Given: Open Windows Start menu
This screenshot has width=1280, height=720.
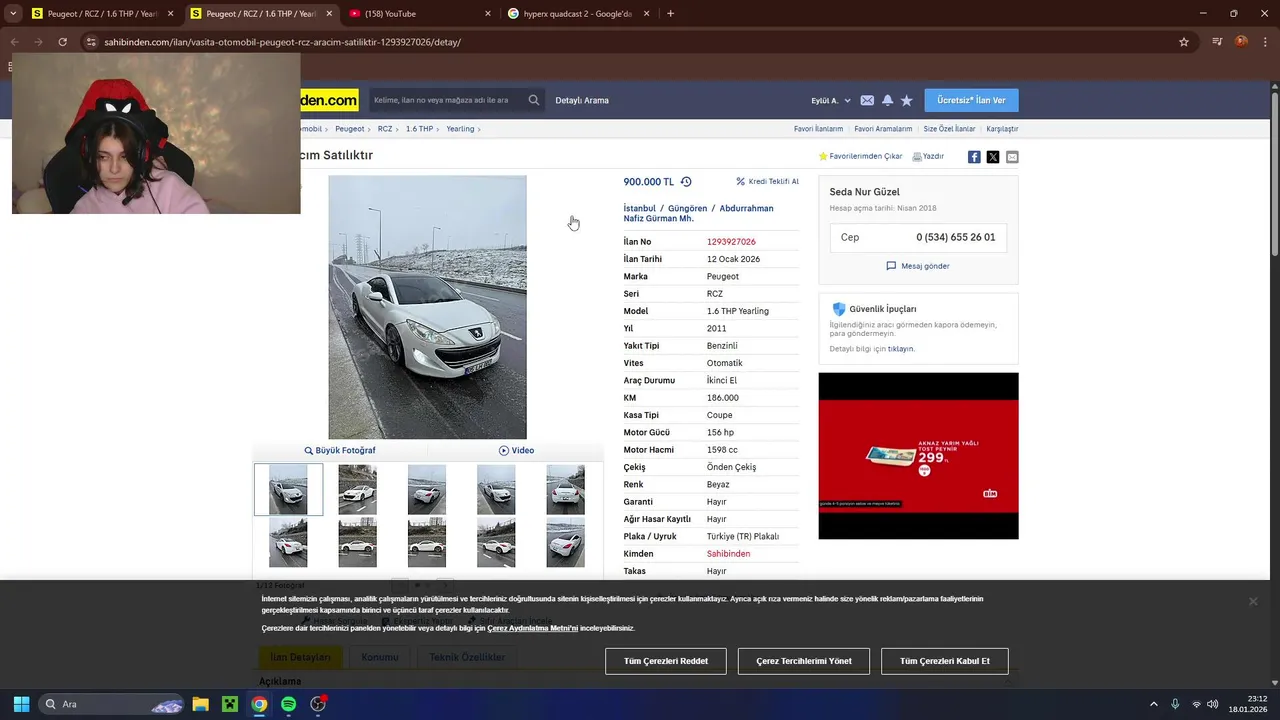Looking at the screenshot, I should click(x=21, y=704).
